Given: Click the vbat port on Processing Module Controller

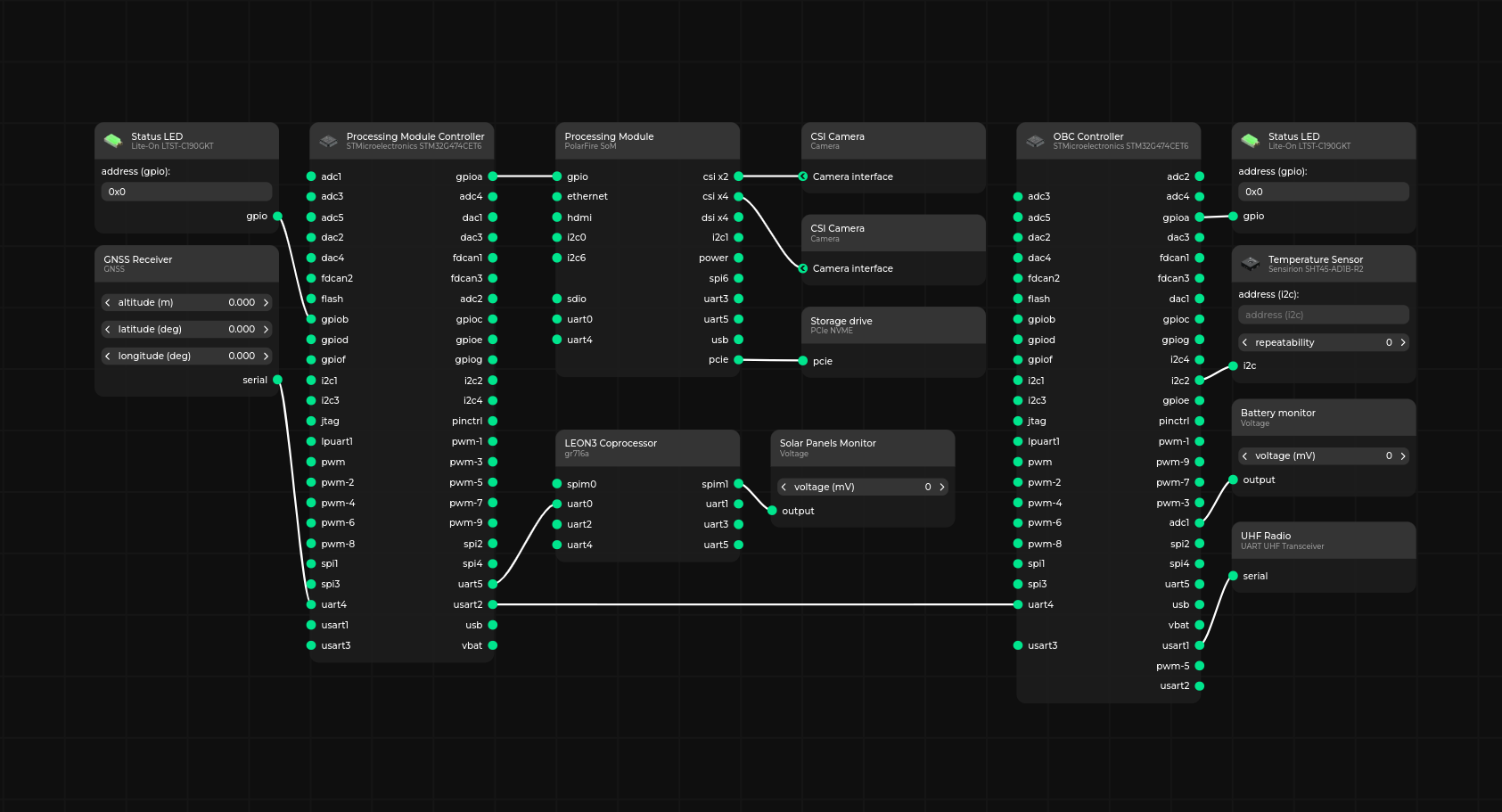Looking at the screenshot, I should [493, 645].
